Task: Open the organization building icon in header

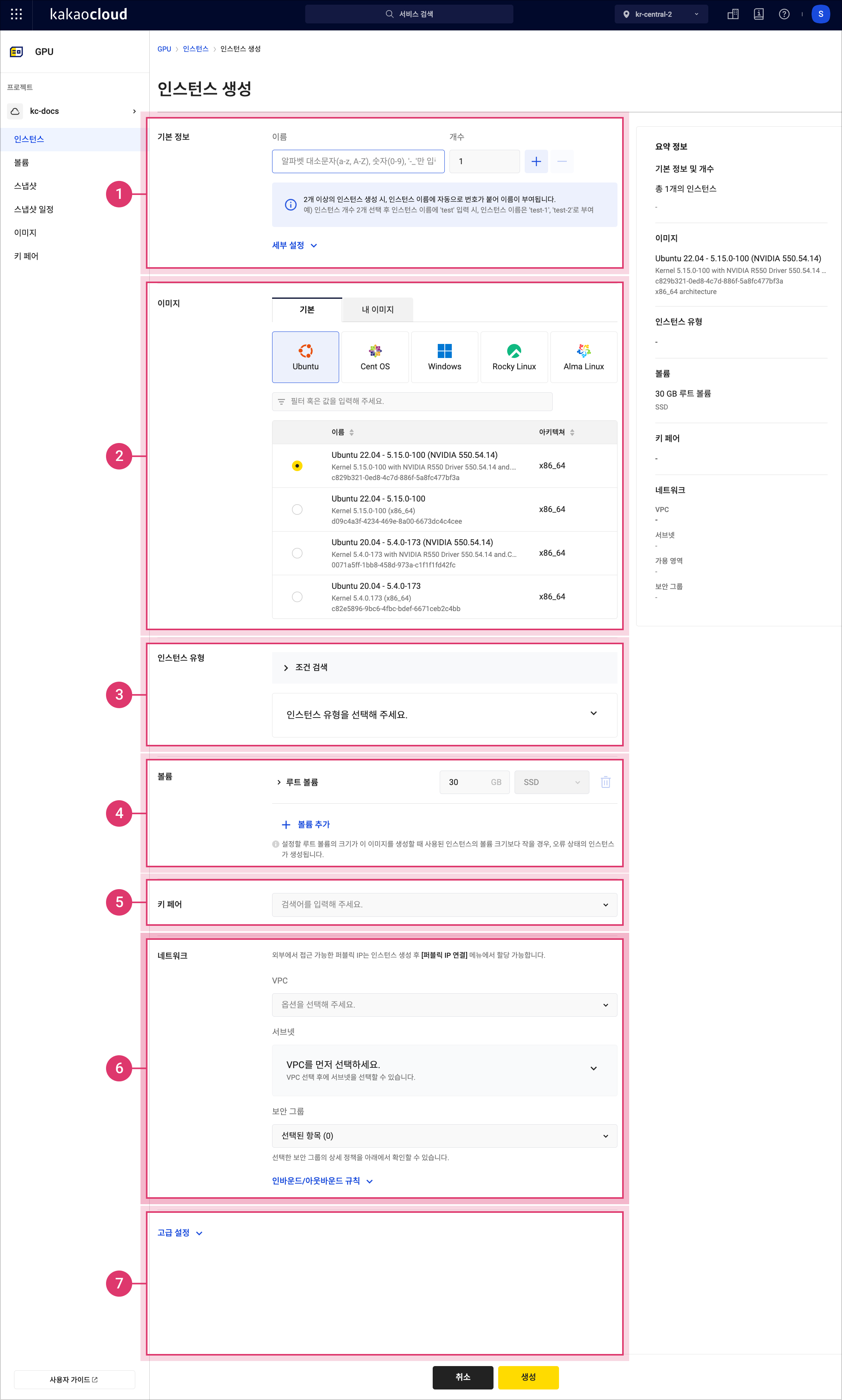Action: [x=732, y=14]
